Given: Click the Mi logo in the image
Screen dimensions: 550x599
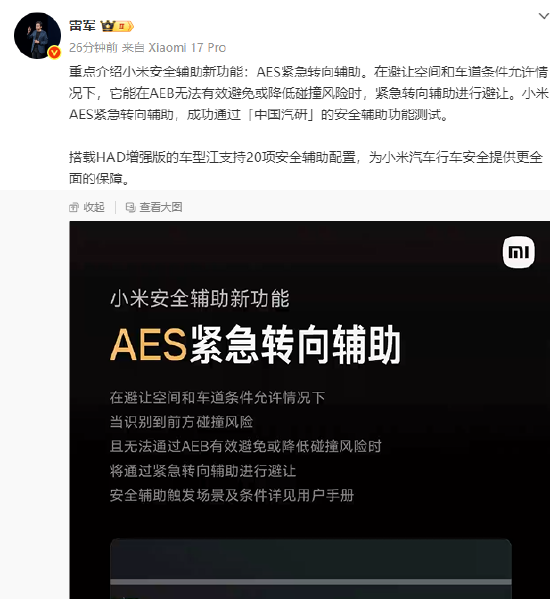Looking at the screenshot, I should coord(519,252).
